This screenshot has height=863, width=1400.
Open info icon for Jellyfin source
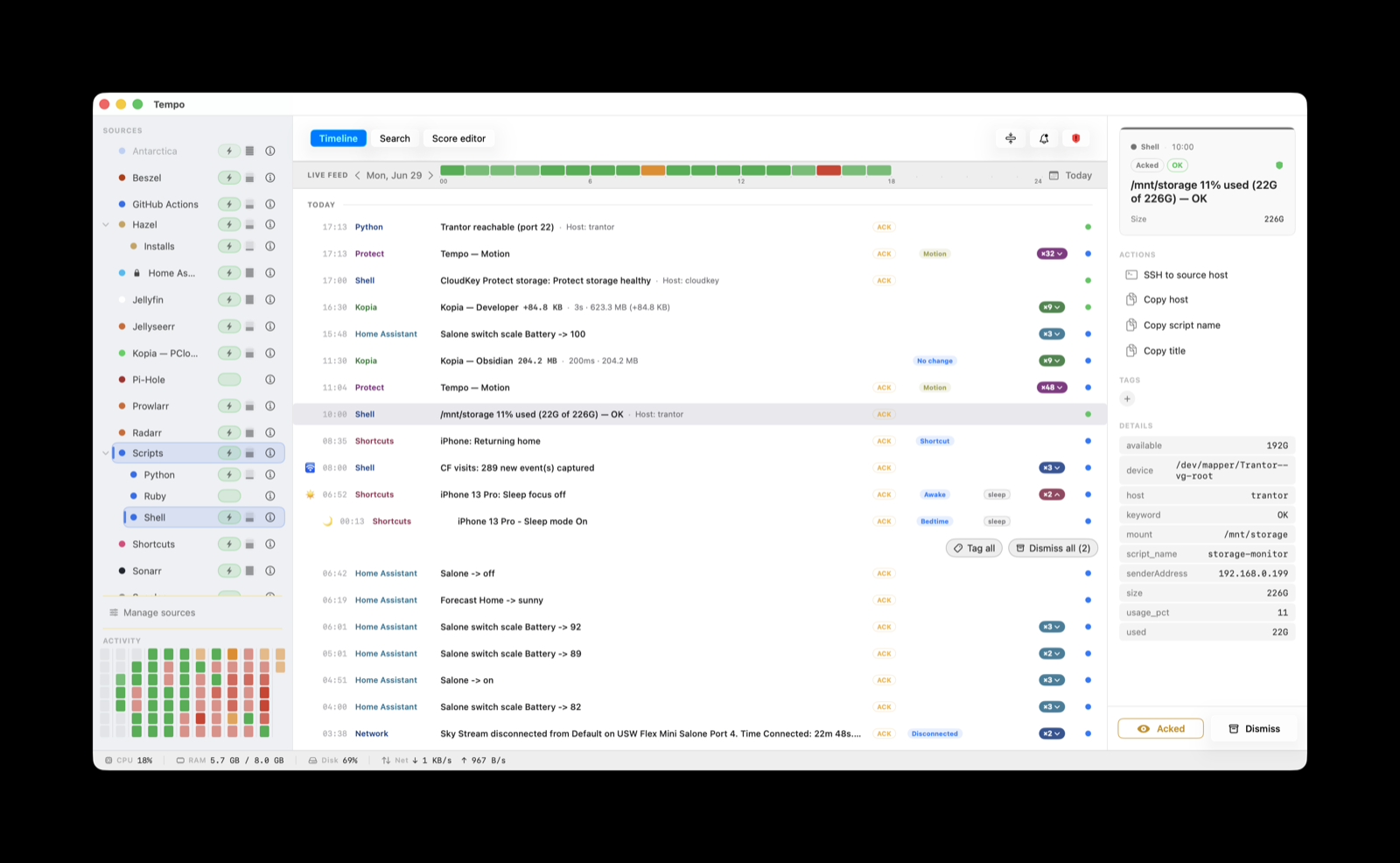[270, 299]
